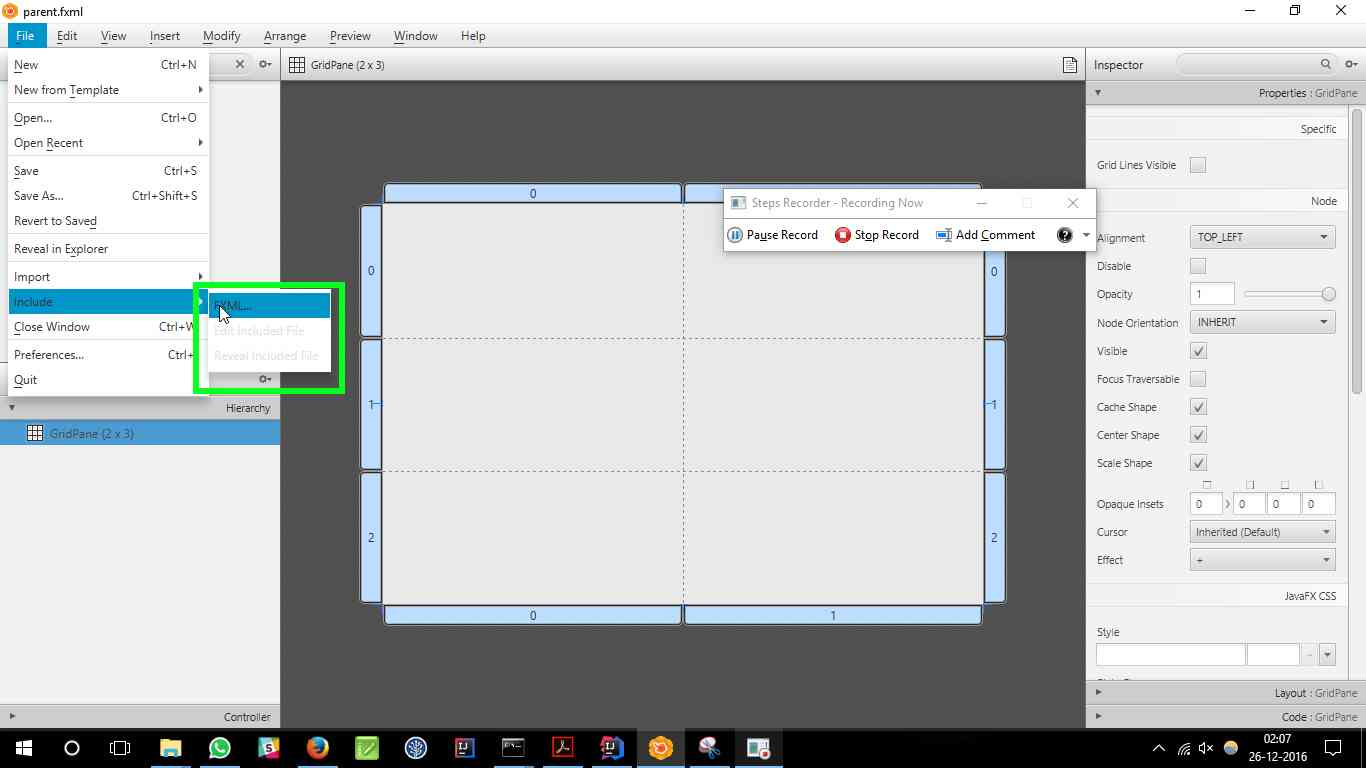The height and width of the screenshot is (768, 1366).
Task: Toggle the Focus Traversable checkbox
Action: (x=1198, y=379)
